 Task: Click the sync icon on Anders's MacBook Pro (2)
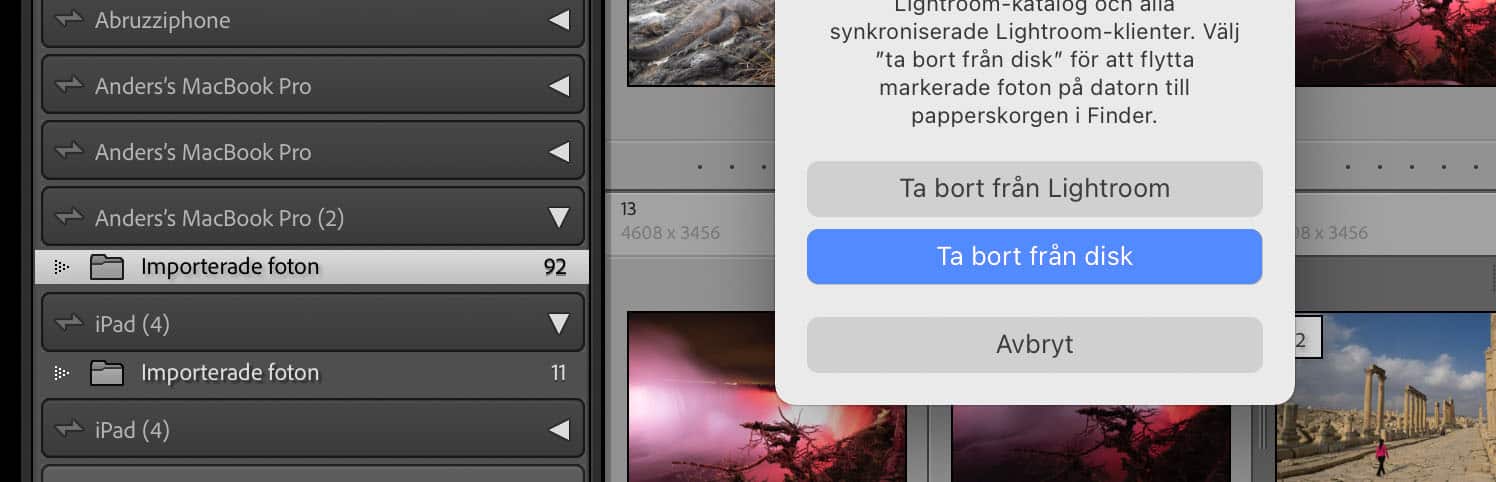[69, 218]
